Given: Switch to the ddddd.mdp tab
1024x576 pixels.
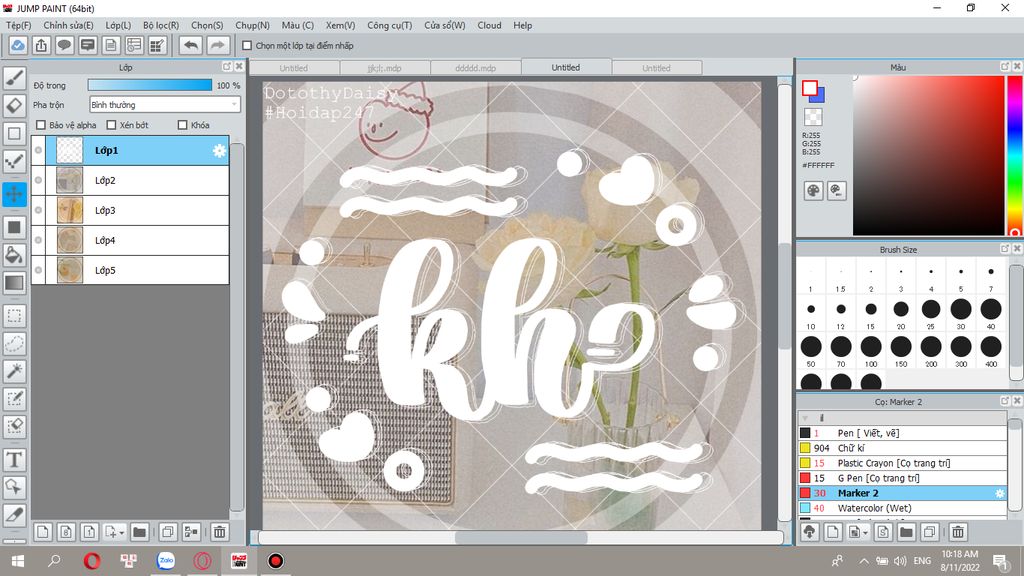Looking at the screenshot, I should 474,68.
